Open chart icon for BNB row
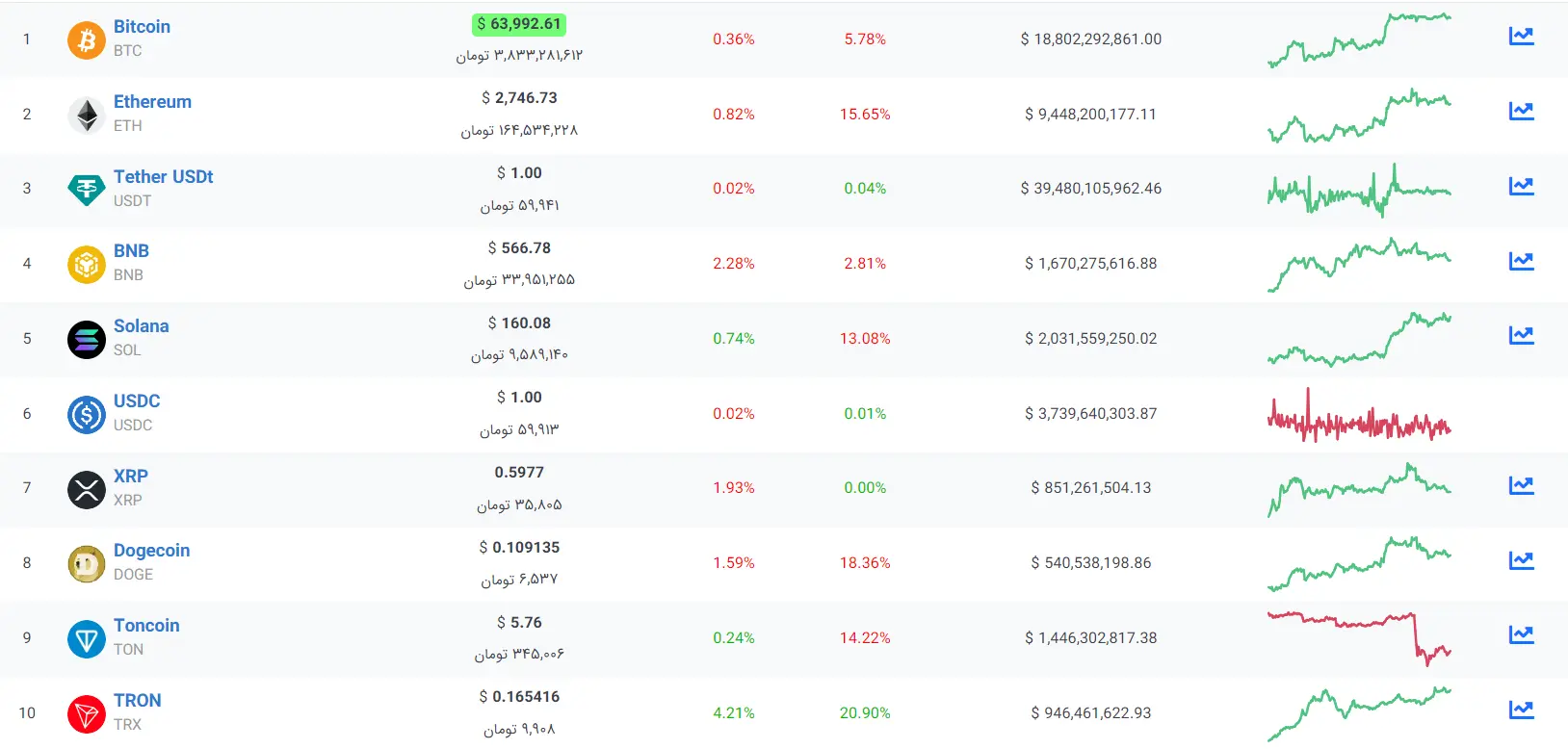Screen dimensions: 1568x749 pos(1521,261)
